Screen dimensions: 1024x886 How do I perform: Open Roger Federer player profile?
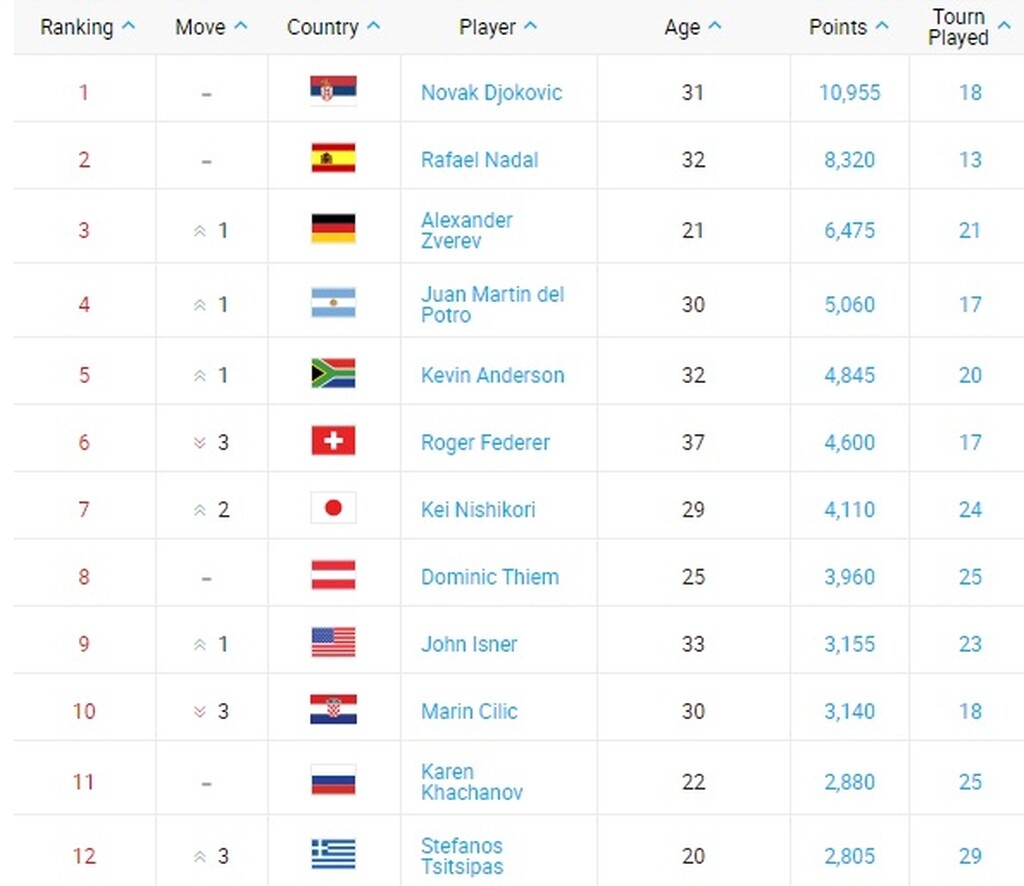[485, 442]
